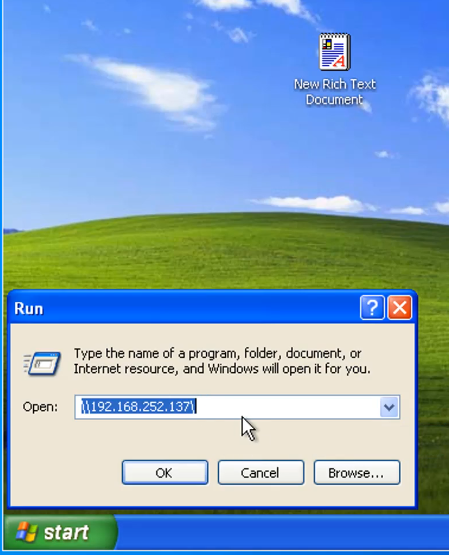Click the "Open:" label

point(40,407)
